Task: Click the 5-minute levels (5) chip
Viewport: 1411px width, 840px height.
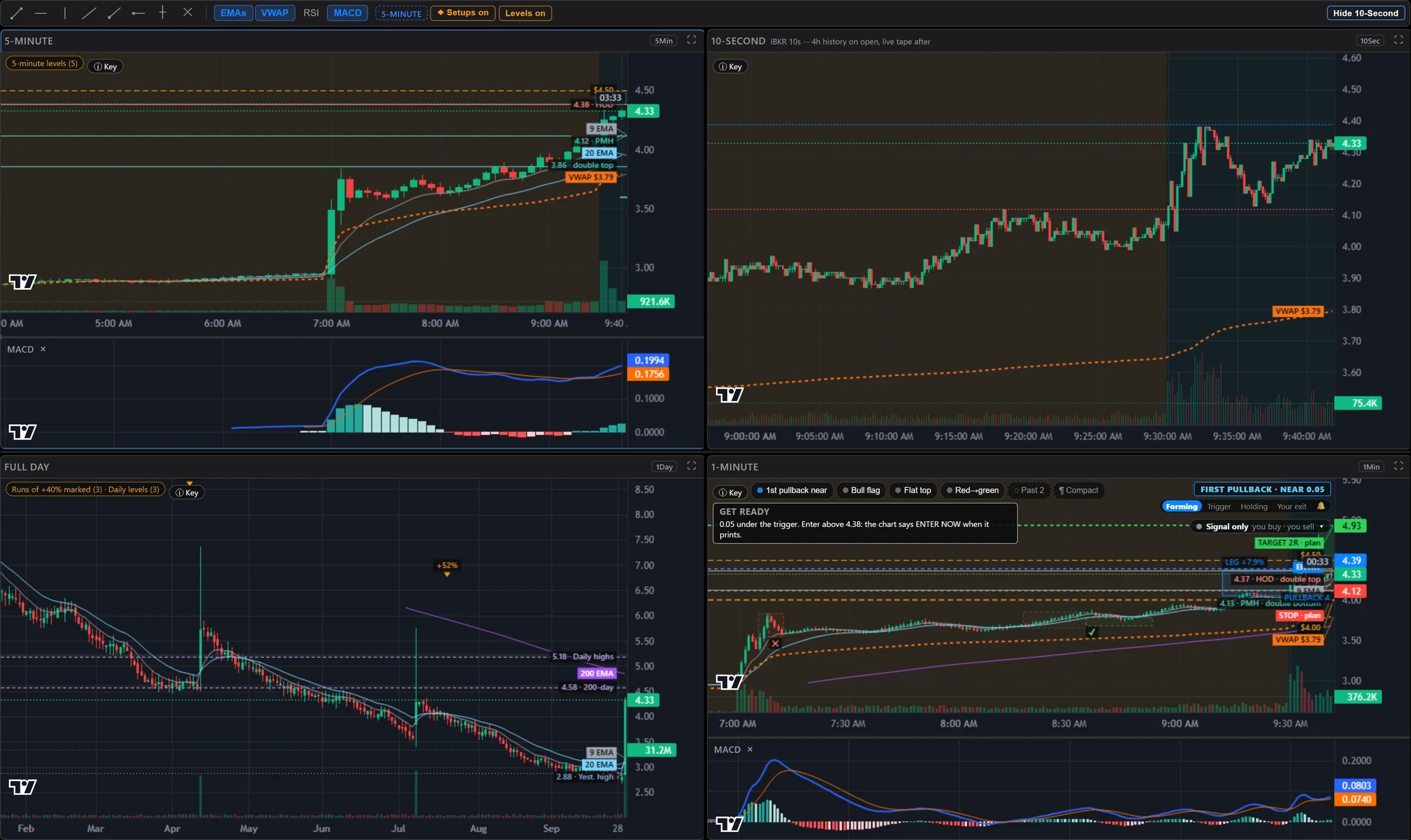Action: tap(45, 63)
